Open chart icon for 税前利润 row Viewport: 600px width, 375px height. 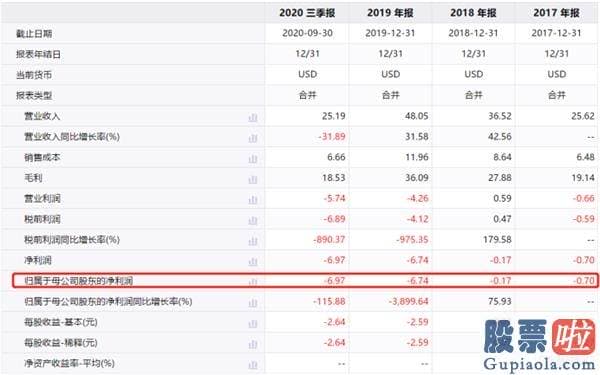253,220
